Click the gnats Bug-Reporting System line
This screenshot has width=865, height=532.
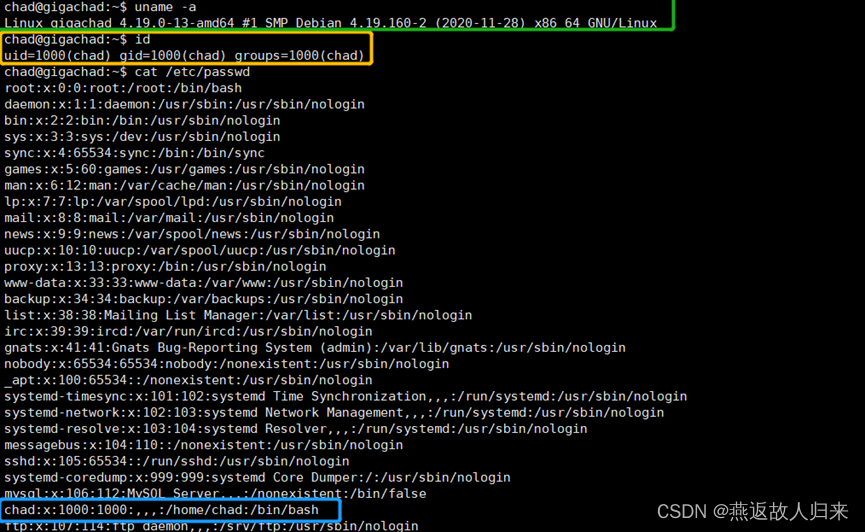(x=315, y=348)
